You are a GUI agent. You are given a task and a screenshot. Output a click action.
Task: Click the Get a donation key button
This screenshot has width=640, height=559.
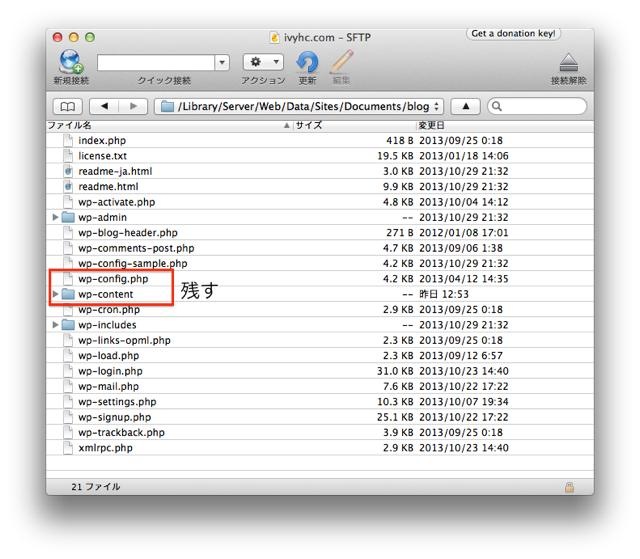click(x=513, y=33)
